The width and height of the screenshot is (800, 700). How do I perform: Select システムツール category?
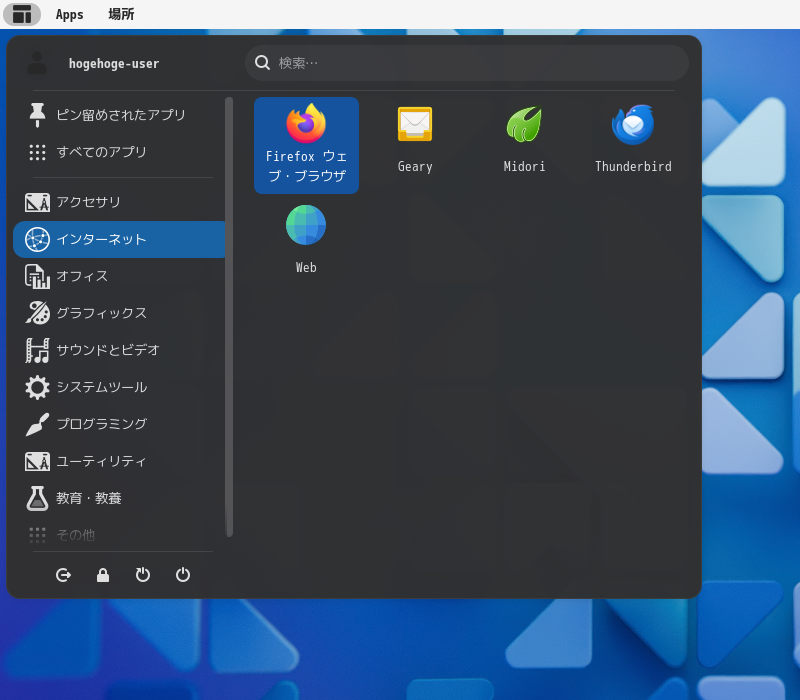coord(119,387)
